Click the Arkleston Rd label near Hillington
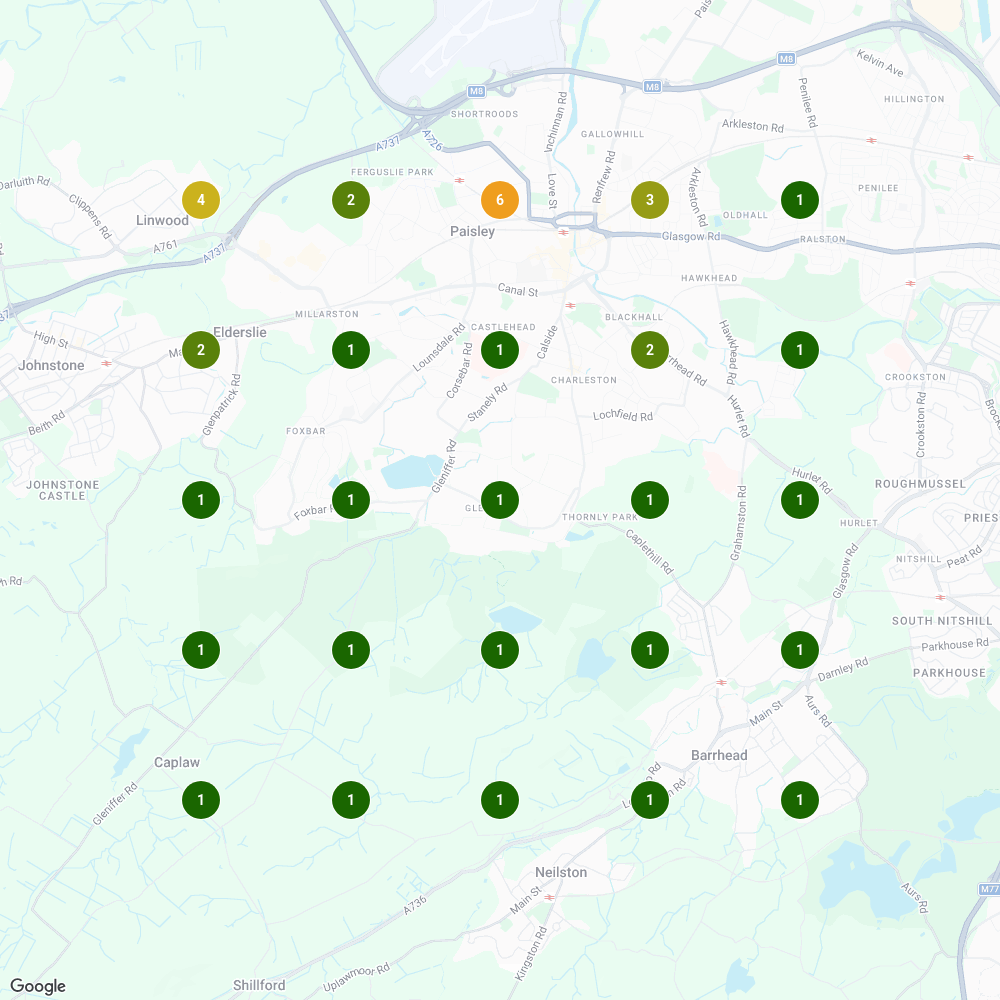1000x1000 pixels. tap(753, 126)
